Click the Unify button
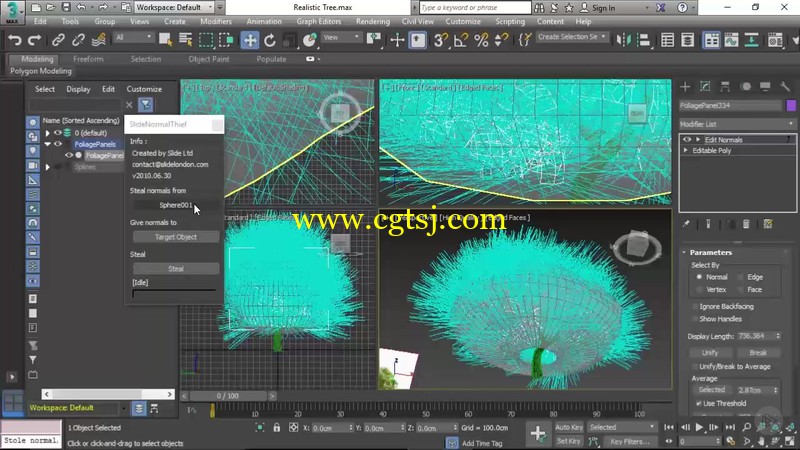Viewport: 800px width, 450px height. coord(710,353)
